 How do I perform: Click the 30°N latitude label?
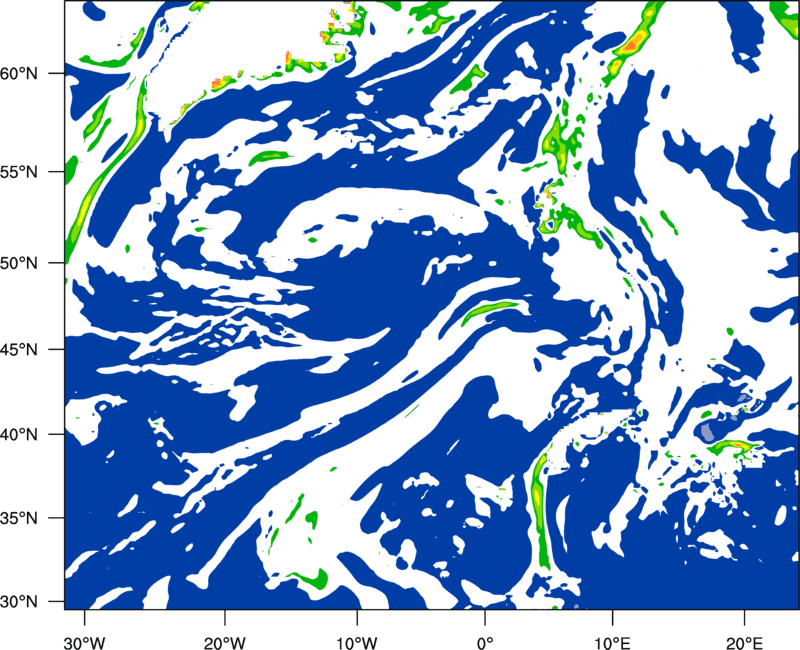(19, 602)
